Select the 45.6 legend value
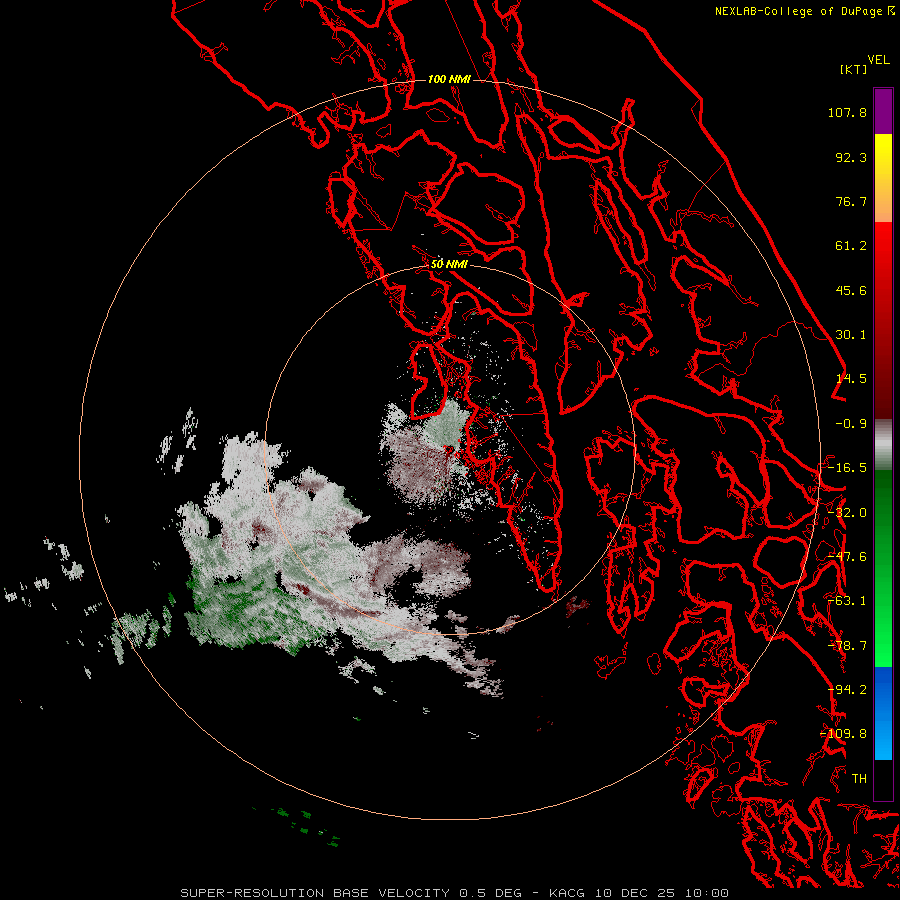This screenshot has height=900, width=900. [851, 290]
